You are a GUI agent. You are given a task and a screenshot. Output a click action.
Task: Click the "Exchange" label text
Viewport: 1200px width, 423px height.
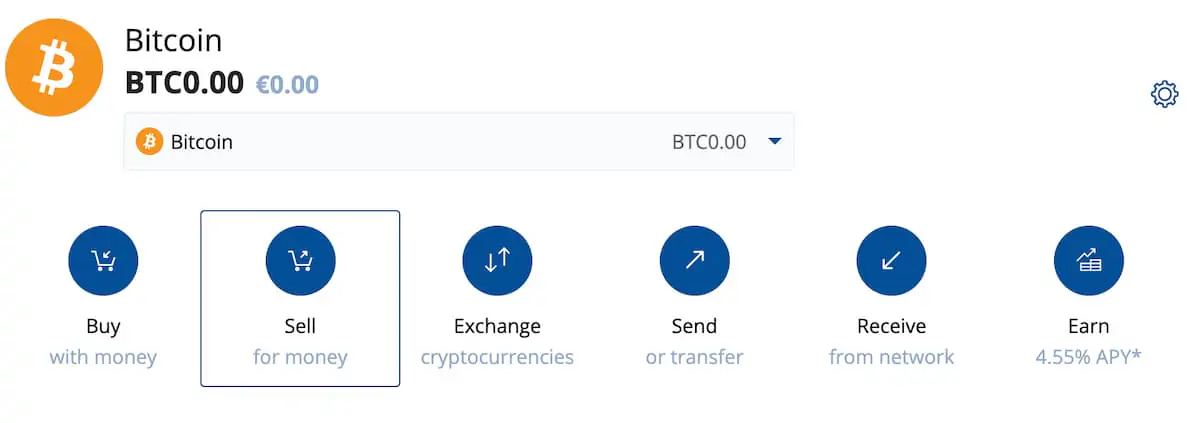click(x=497, y=326)
